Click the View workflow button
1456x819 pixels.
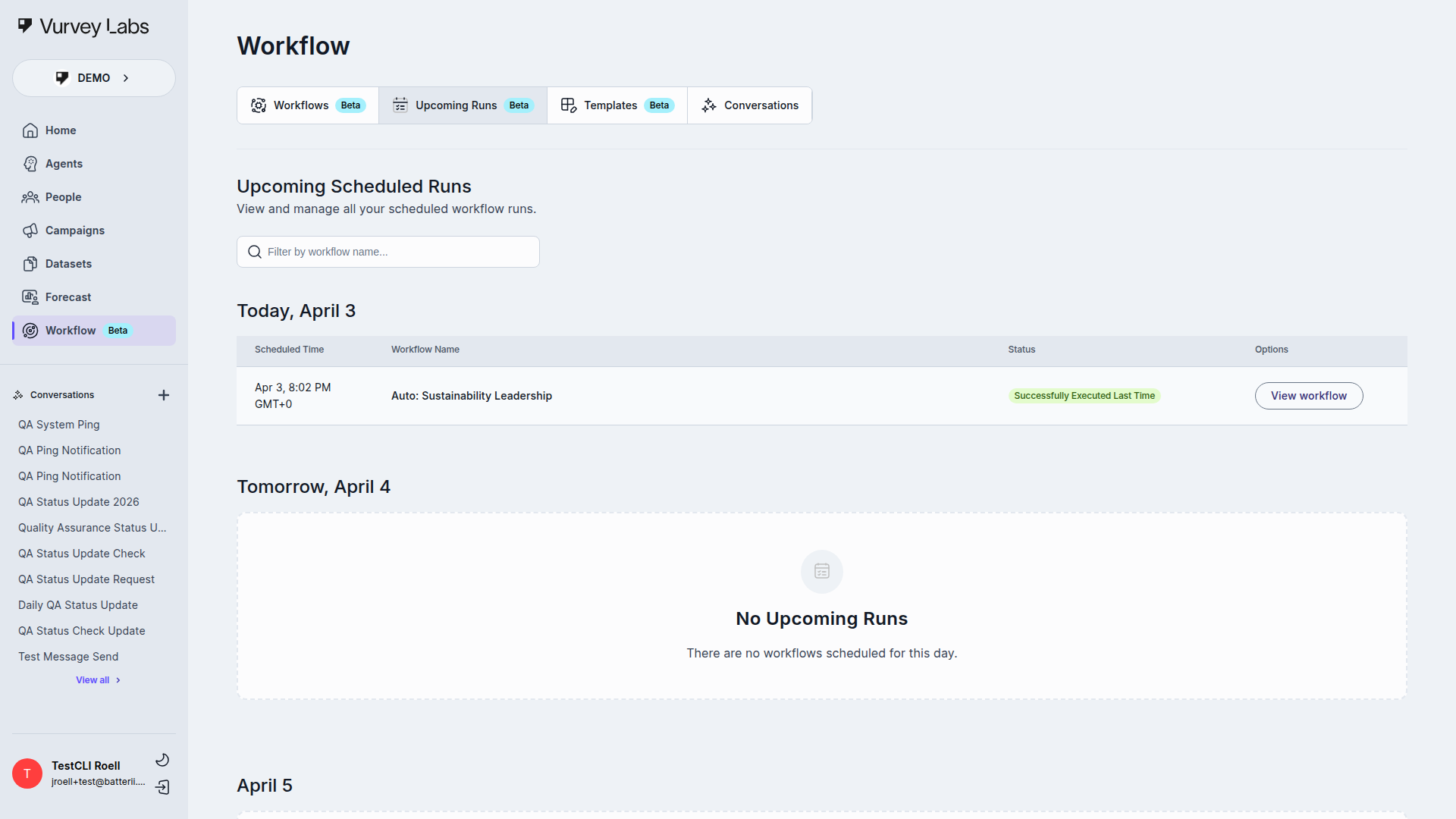pyautogui.click(x=1308, y=396)
